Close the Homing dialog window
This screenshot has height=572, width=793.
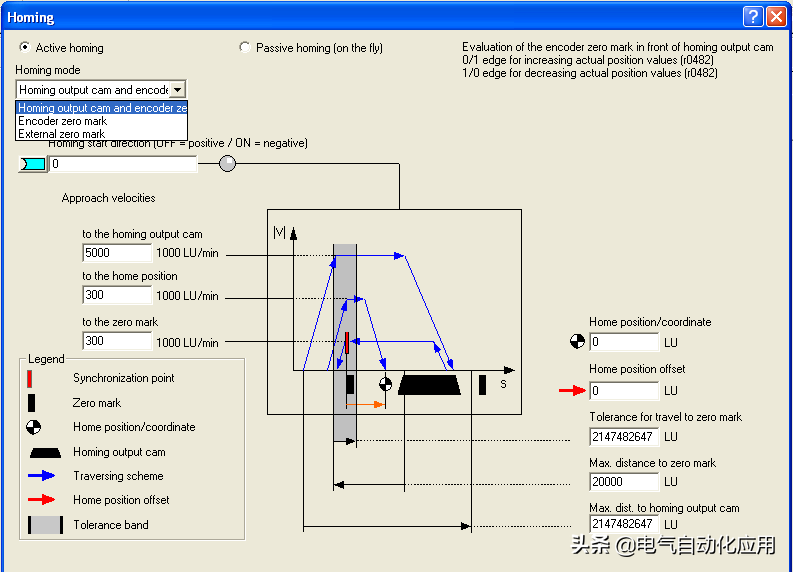click(x=776, y=17)
